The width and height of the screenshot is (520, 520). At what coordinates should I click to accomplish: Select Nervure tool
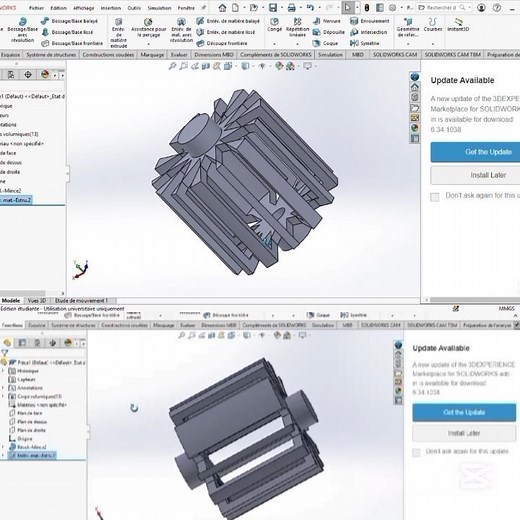coord(327,21)
